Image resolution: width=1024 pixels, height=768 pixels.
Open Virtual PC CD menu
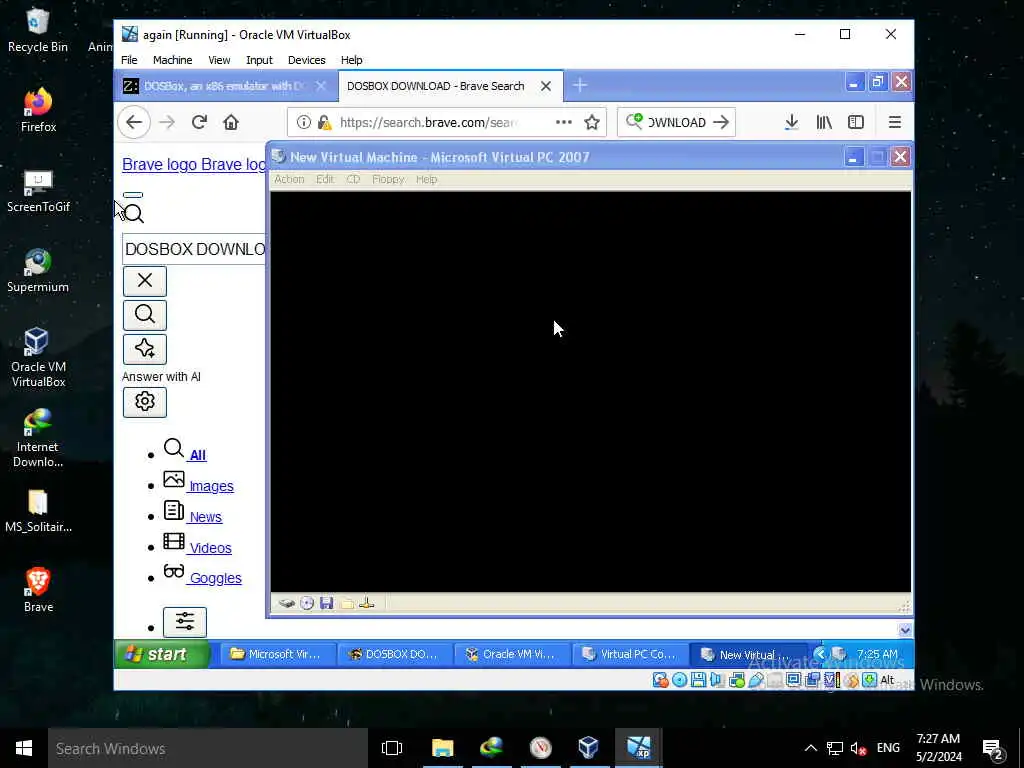(x=353, y=179)
